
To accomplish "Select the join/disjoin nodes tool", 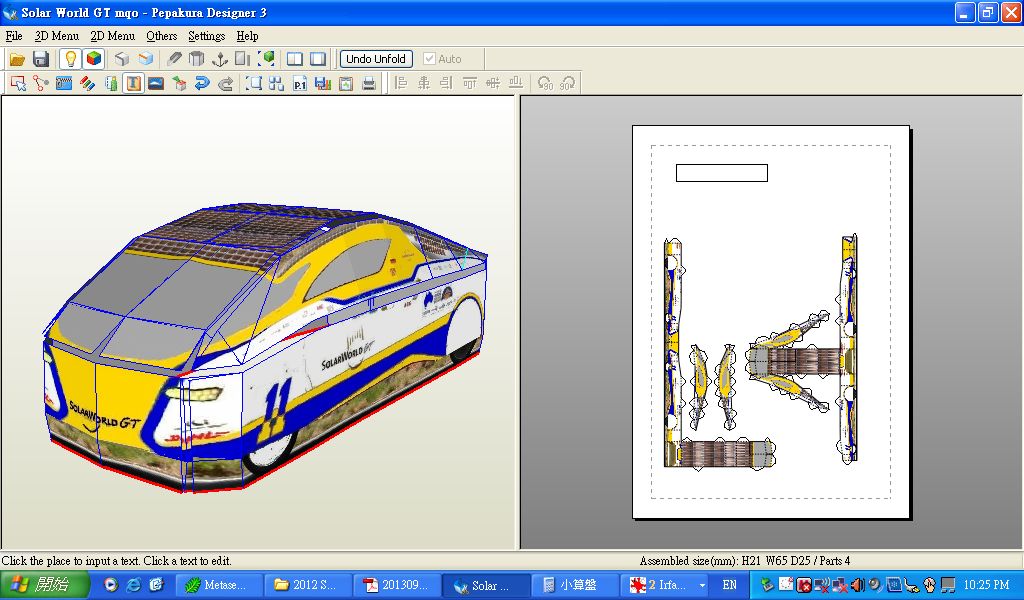I will 41,84.
